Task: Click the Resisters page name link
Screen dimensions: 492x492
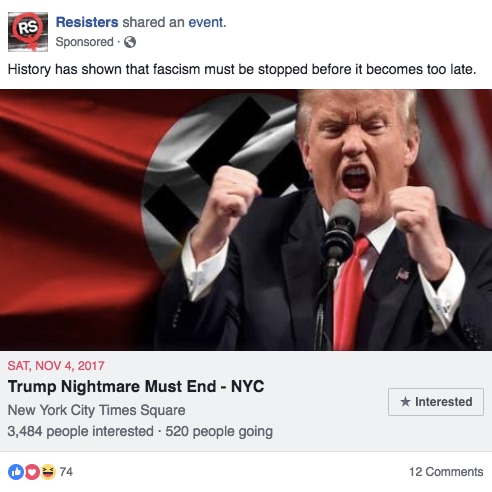Action: point(87,22)
